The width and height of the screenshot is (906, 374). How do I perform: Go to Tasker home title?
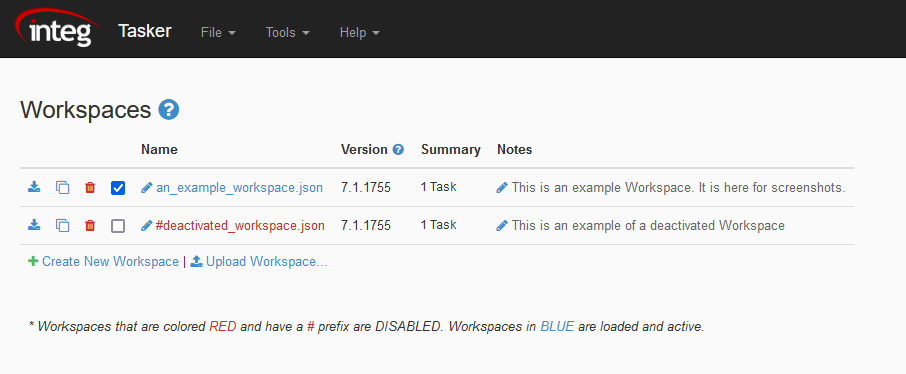point(144,31)
